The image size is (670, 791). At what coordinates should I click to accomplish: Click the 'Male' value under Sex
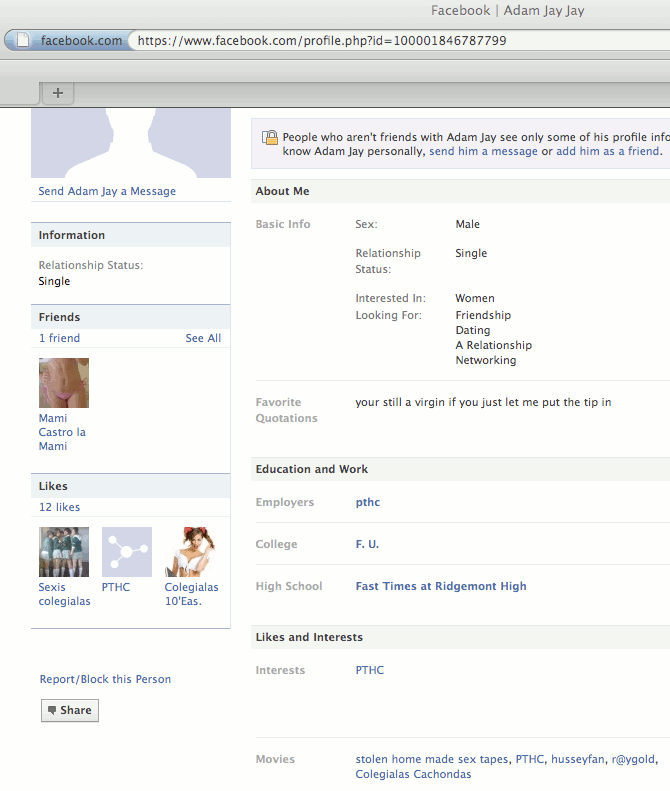(468, 224)
